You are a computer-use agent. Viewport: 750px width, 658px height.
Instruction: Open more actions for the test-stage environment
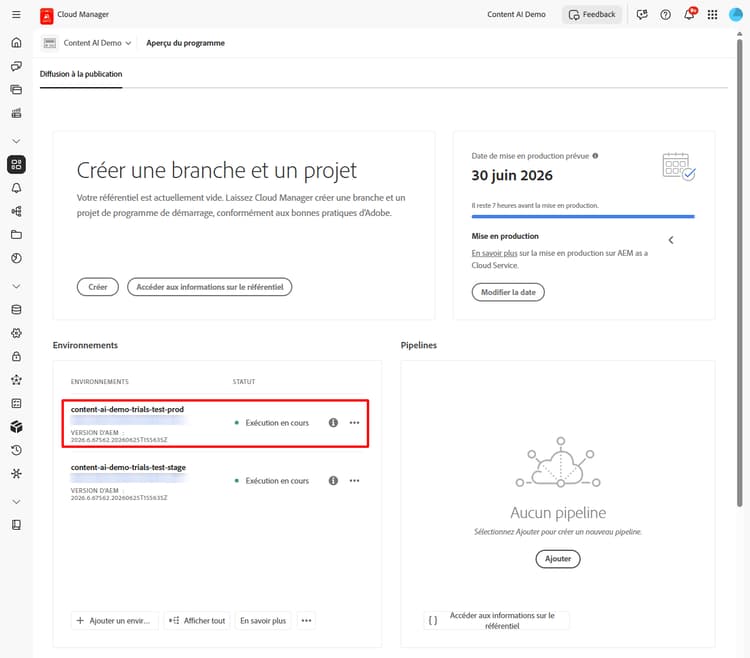click(x=354, y=481)
